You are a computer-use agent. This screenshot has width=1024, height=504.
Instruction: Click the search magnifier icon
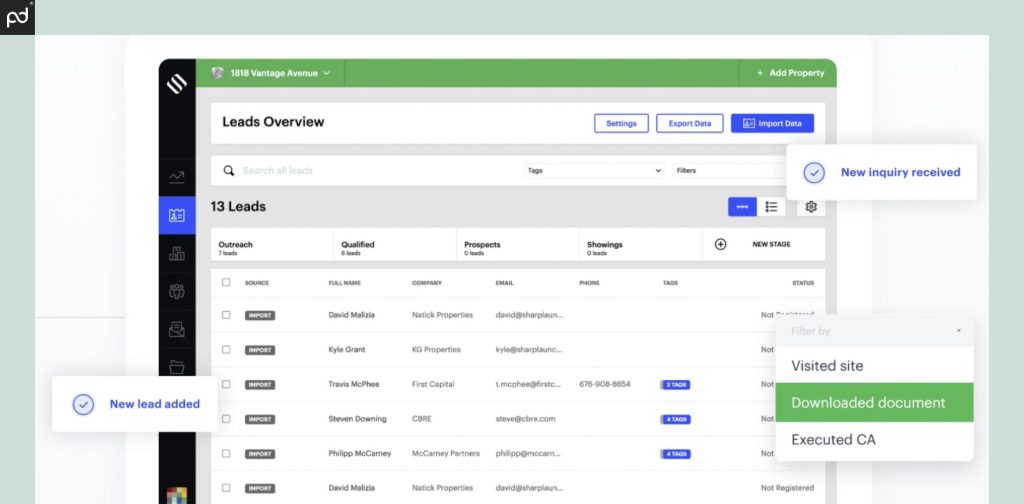(229, 170)
